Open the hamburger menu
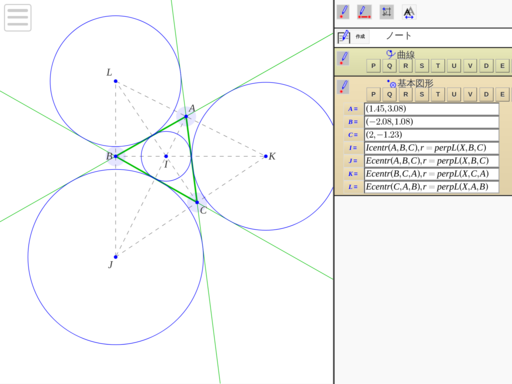 [x=18, y=18]
